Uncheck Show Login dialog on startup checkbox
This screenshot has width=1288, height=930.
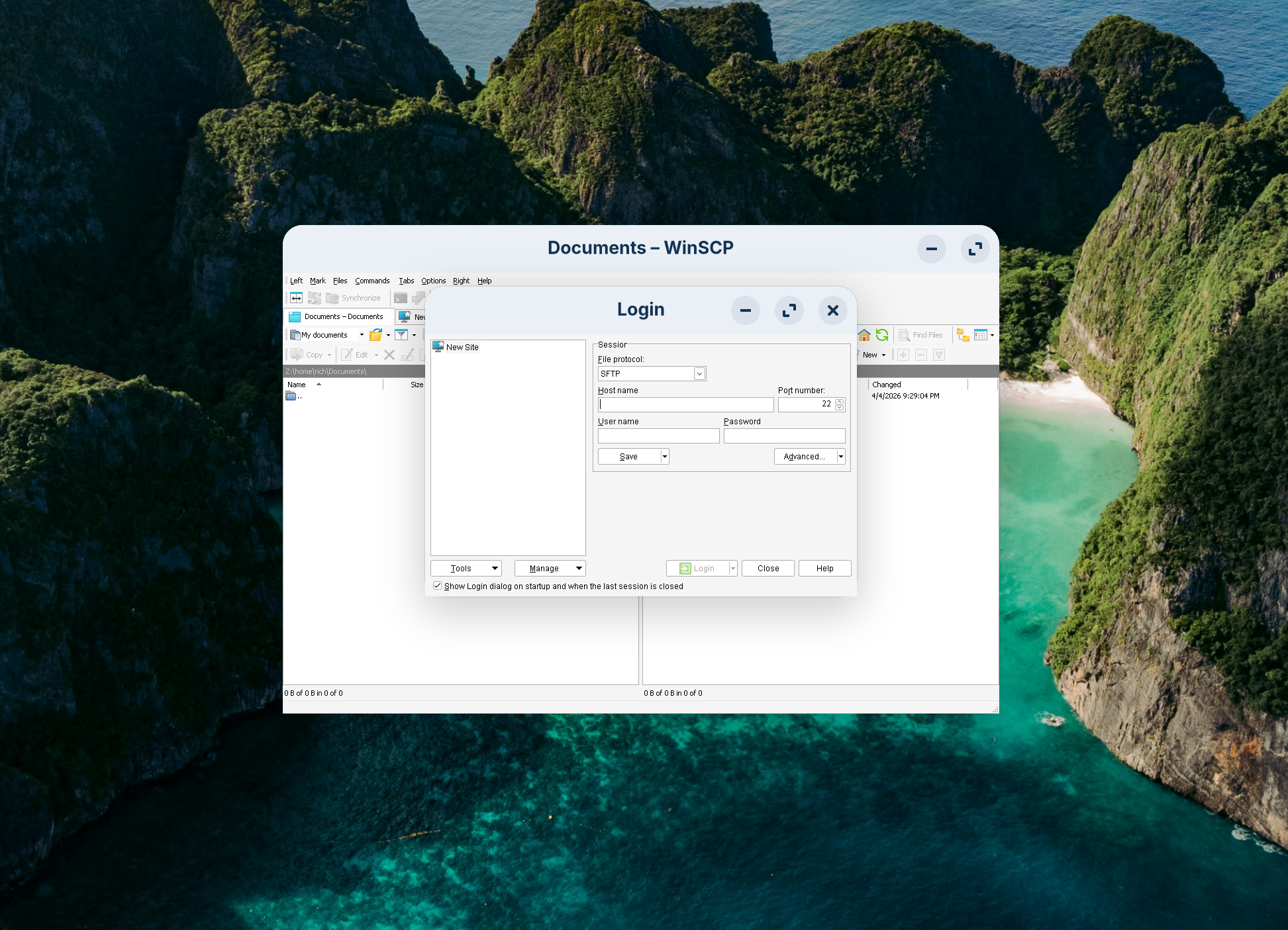[x=437, y=586]
